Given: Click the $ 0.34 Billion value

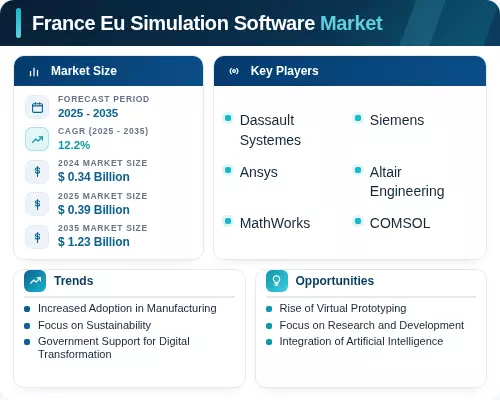Looking at the screenshot, I should pos(94,177).
